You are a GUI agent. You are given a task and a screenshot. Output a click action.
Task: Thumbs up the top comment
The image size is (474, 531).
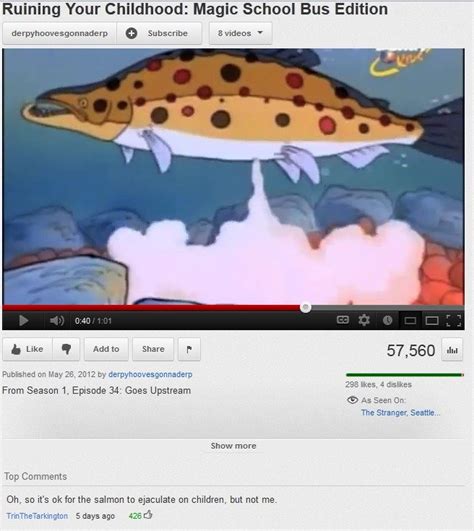coord(148,515)
